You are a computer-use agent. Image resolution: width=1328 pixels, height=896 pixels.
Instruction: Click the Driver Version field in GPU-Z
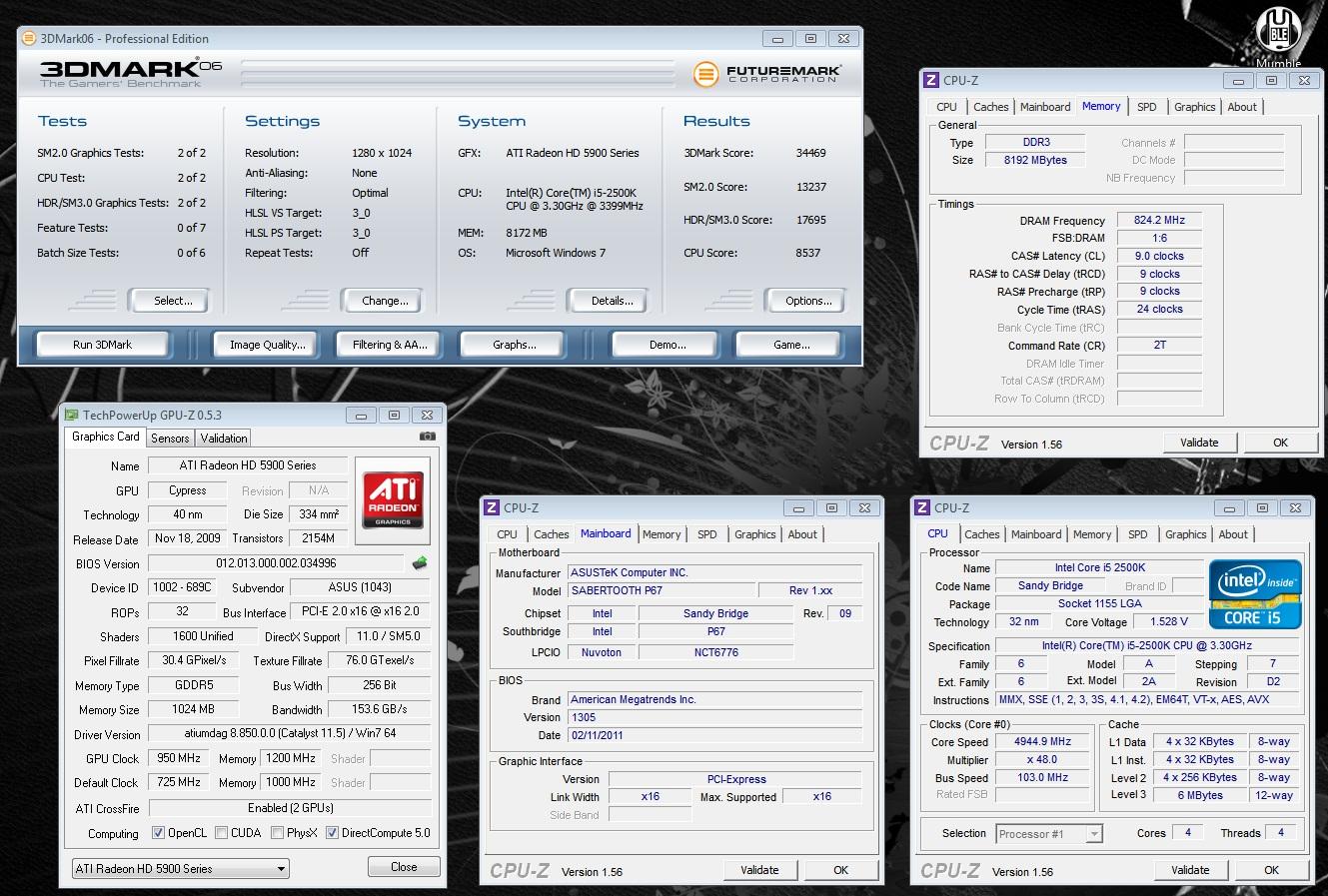(x=289, y=733)
